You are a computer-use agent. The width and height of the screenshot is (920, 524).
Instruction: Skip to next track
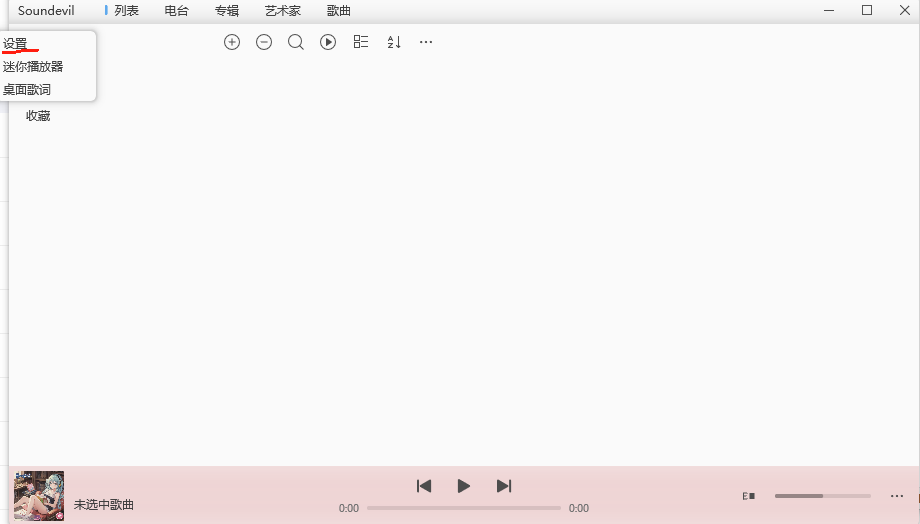pos(504,486)
